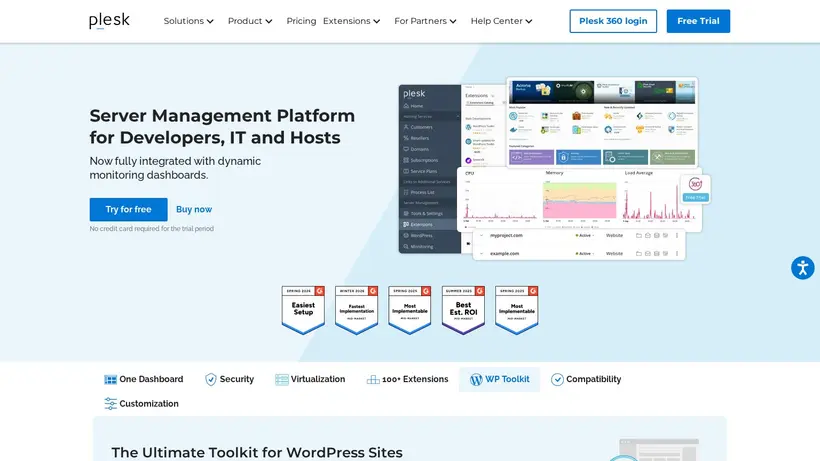Click the WordPress logo in WP Toolkit
Viewport: 820px width, 461px height.
point(476,379)
